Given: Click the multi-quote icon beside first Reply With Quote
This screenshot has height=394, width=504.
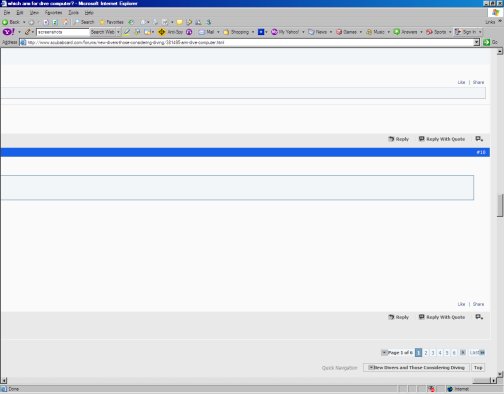Looking at the screenshot, I should point(479,139).
